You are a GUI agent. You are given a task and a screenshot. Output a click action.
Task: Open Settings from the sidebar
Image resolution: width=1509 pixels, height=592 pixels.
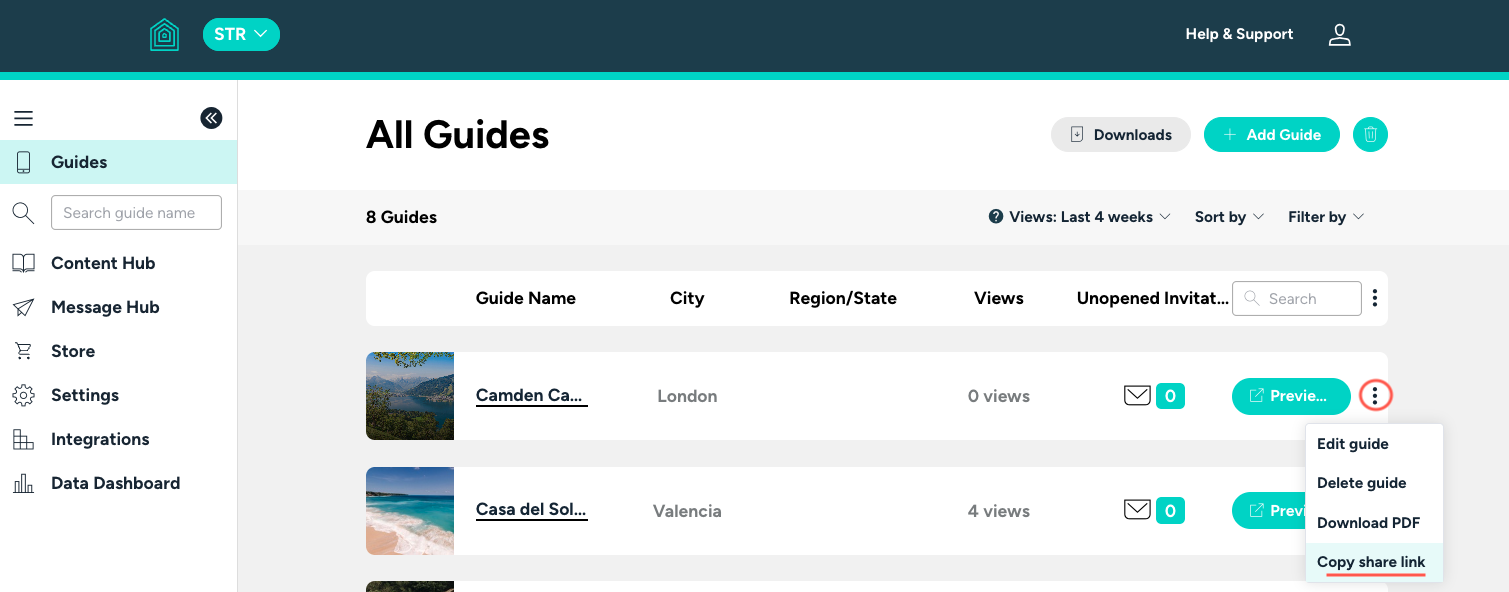tap(85, 395)
